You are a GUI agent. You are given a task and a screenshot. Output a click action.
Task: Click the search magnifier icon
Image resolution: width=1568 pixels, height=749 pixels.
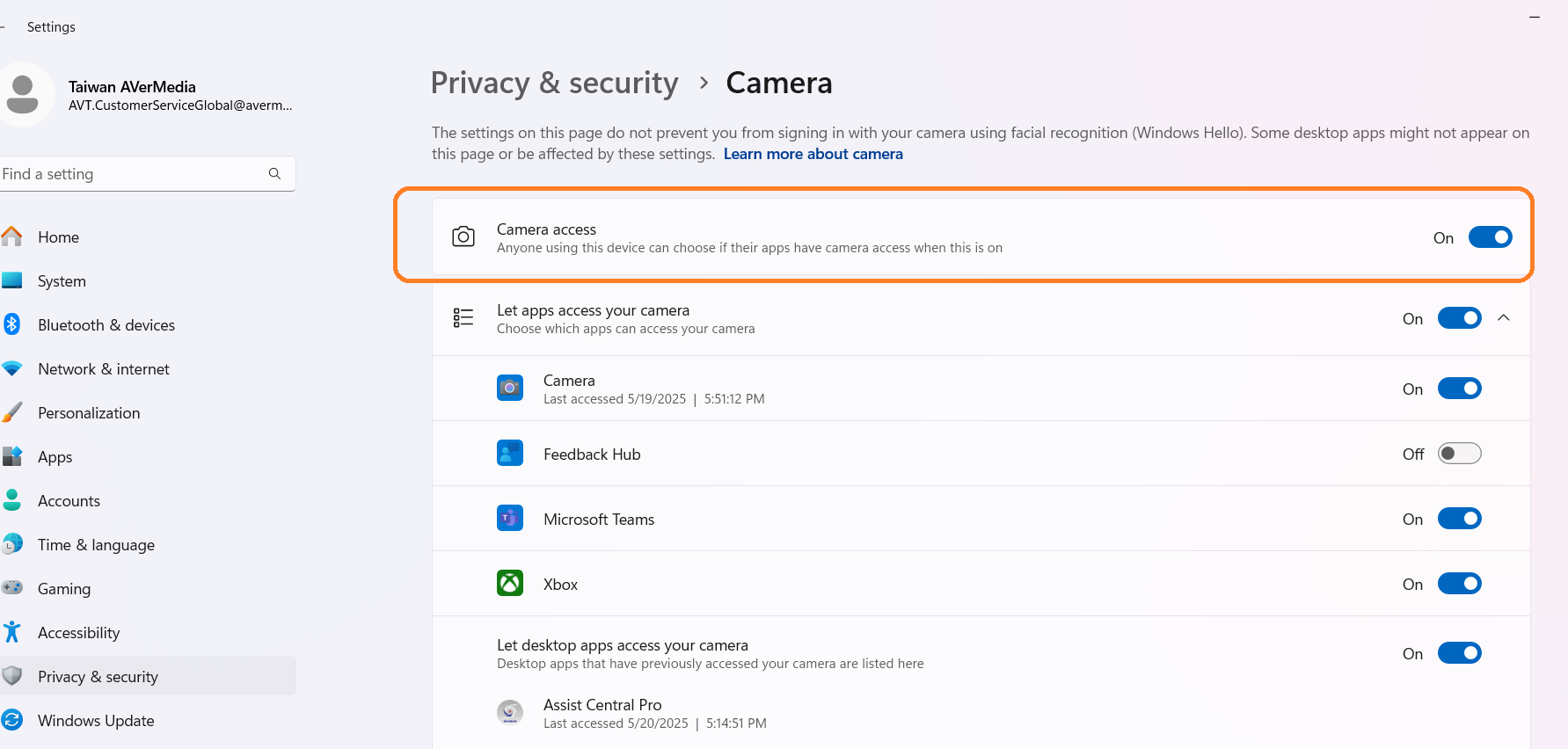coord(274,174)
